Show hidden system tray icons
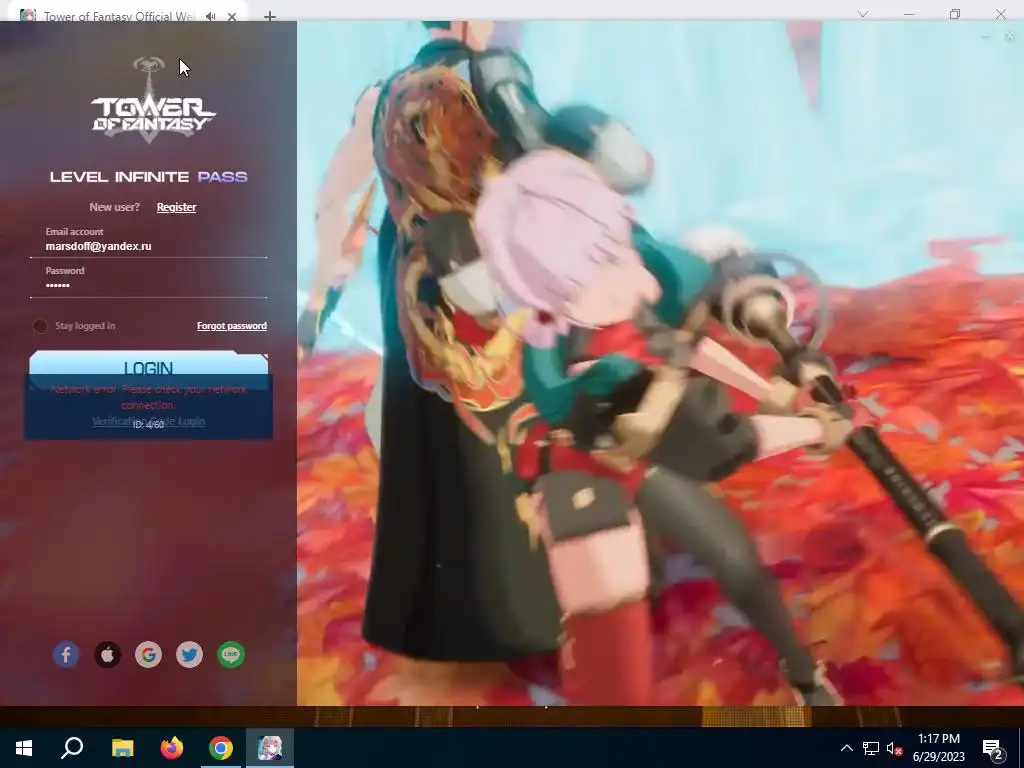The height and width of the screenshot is (768, 1024). click(x=846, y=748)
